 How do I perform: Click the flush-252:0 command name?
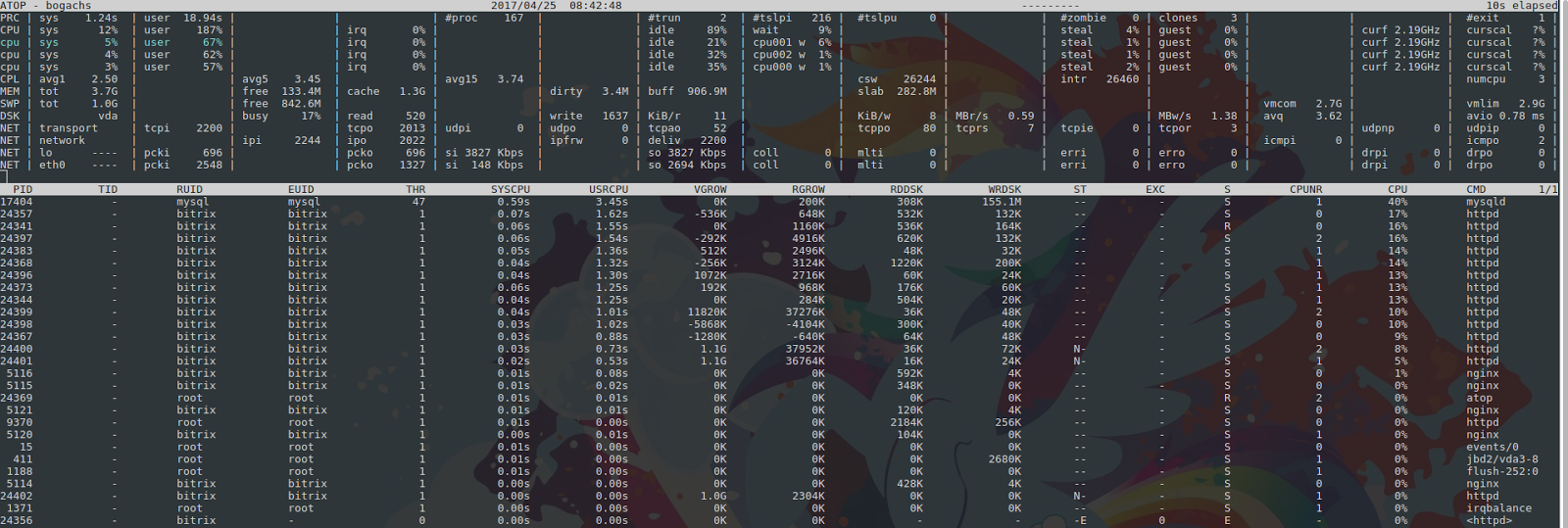1502,471
